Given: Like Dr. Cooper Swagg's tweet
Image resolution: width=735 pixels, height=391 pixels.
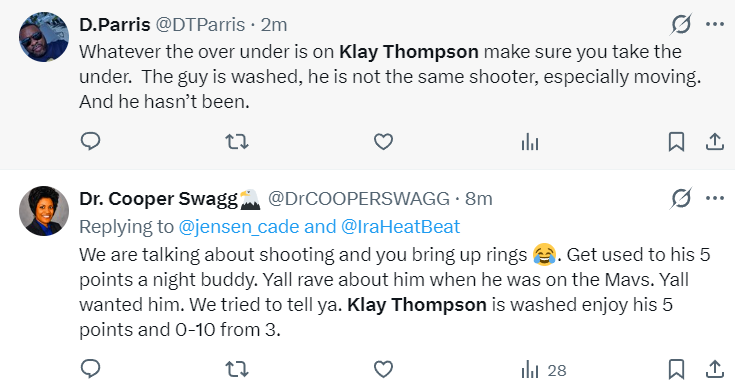Looking at the screenshot, I should 383,370.
